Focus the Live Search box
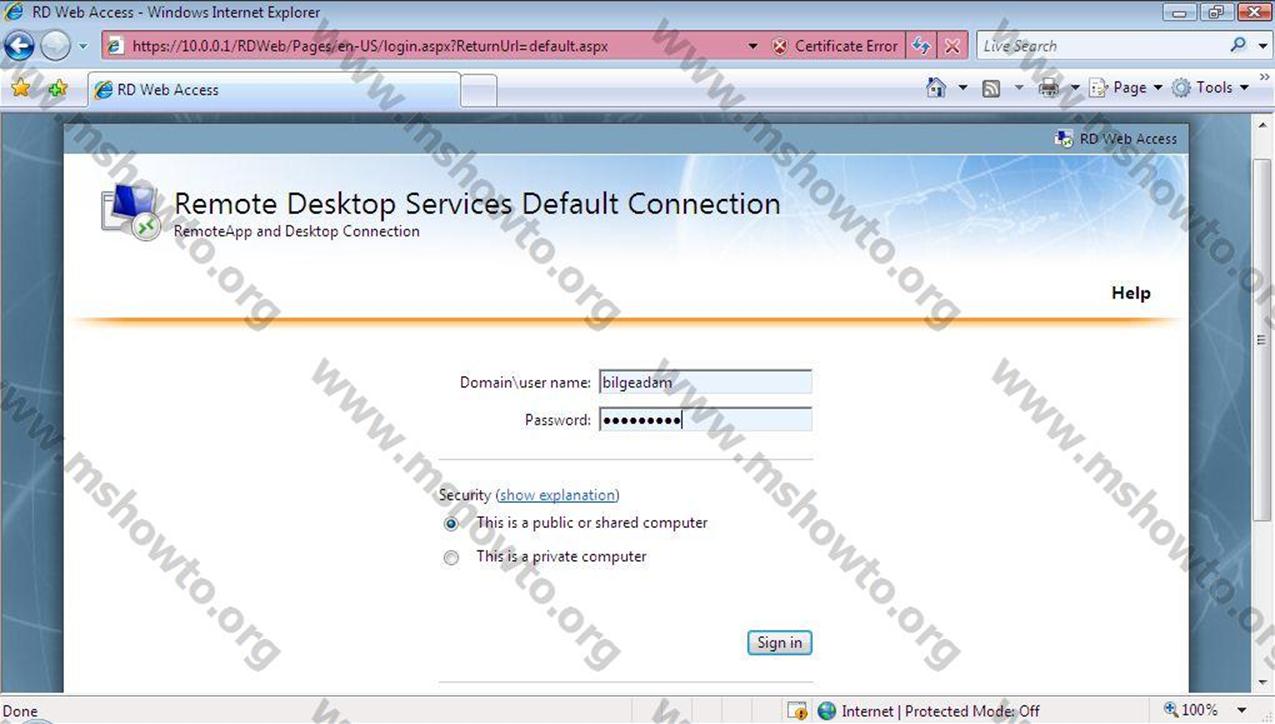1275x724 pixels. [x=1100, y=46]
